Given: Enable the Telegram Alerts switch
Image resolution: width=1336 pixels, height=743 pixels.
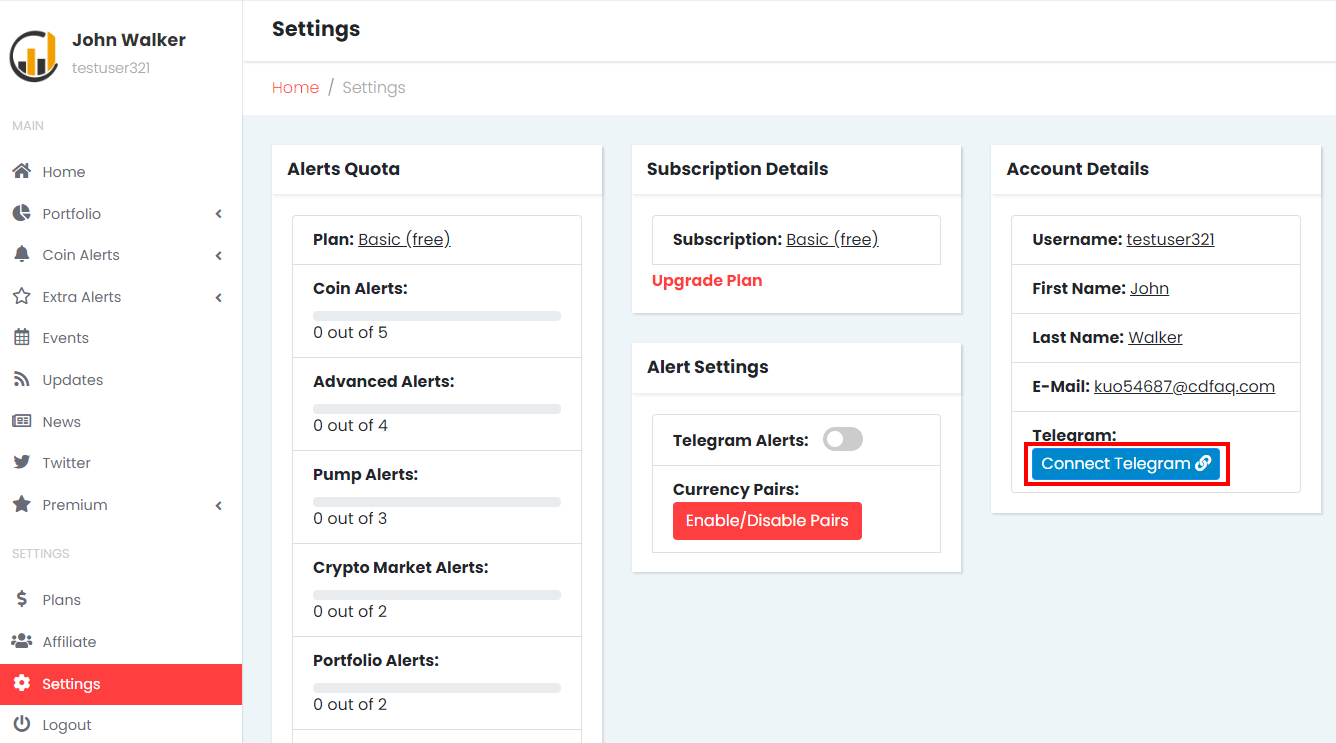Looking at the screenshot, I should [x=842, y=440].
